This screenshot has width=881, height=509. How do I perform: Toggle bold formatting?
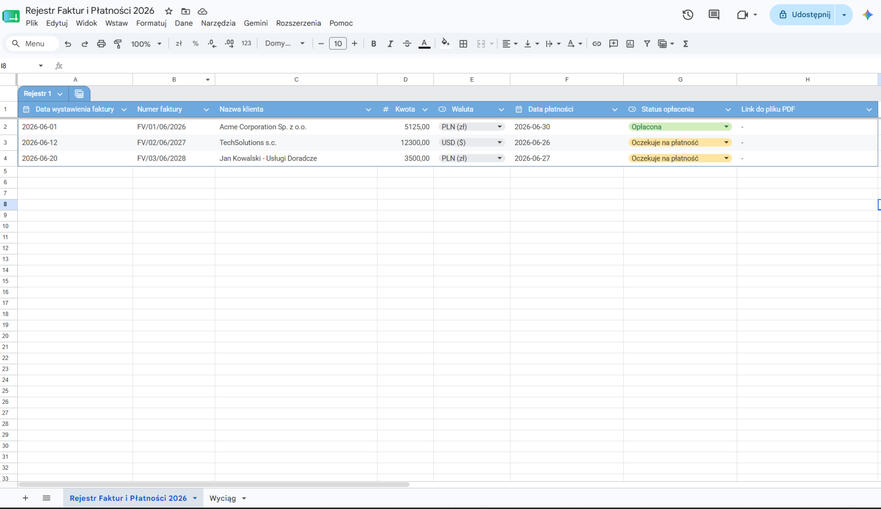pos(374,44)
